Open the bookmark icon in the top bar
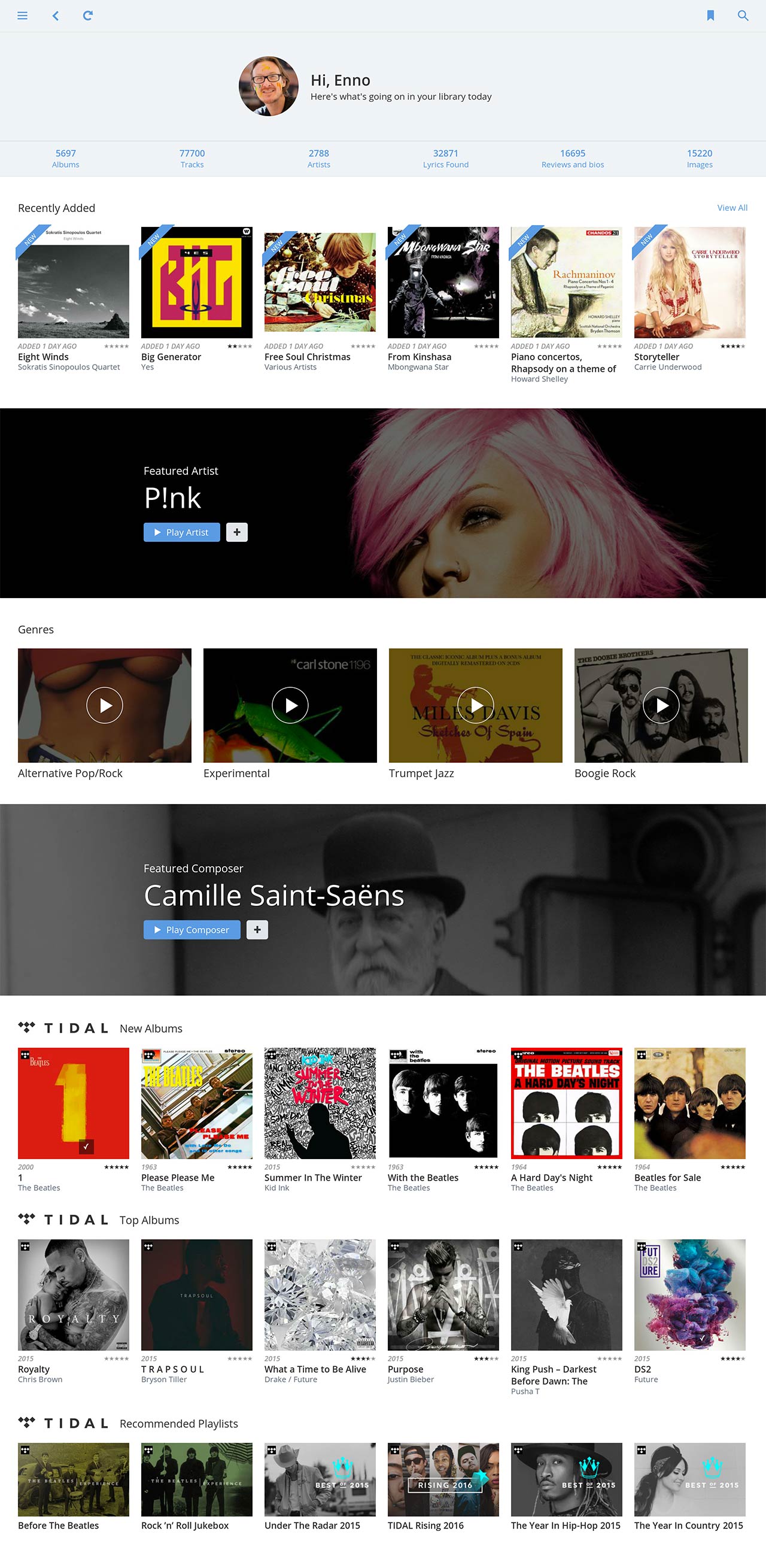The width and height of the screenshot is (766, 1568). (710, 16)
